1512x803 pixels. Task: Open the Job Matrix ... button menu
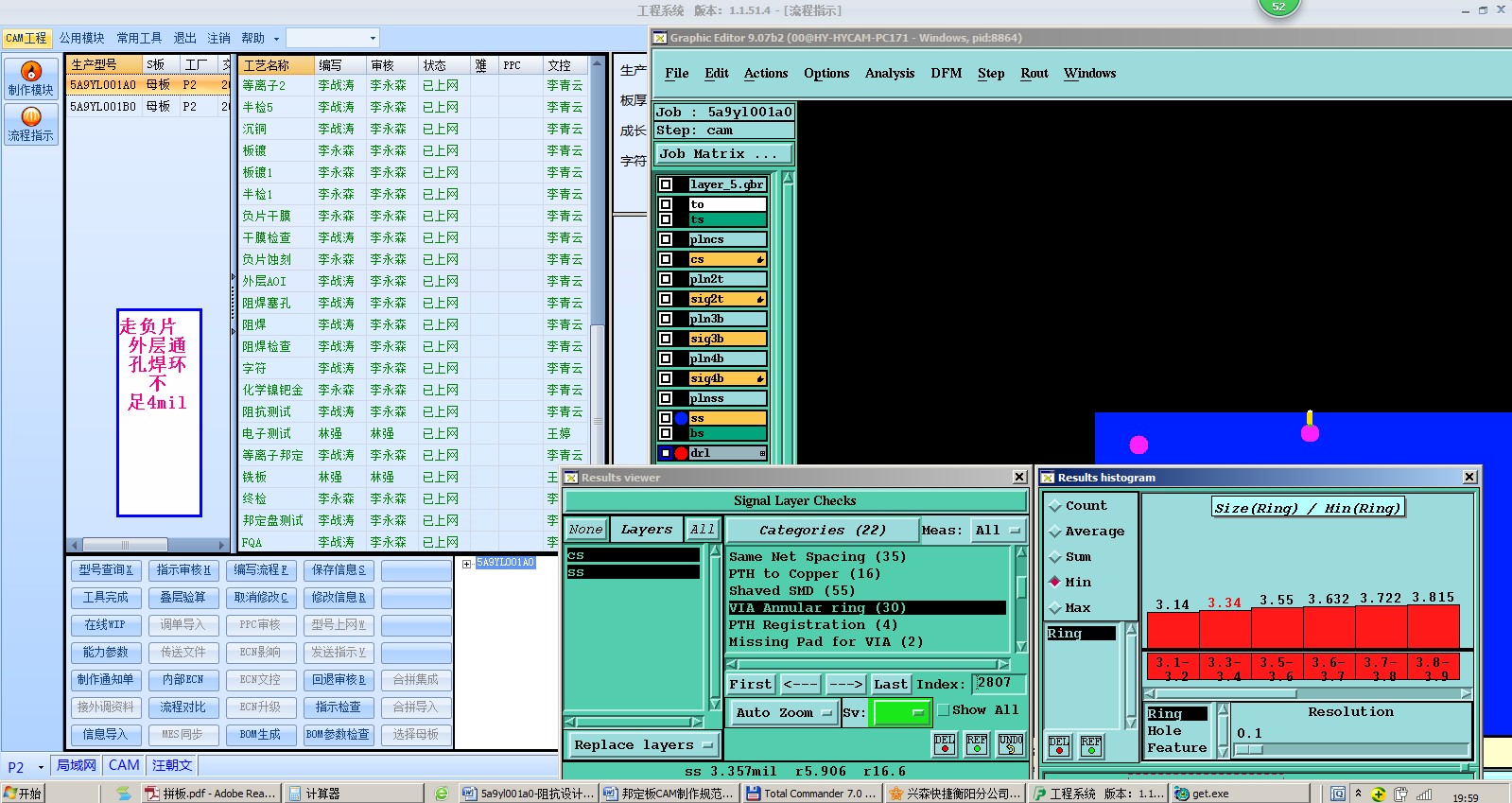point(724,153)
